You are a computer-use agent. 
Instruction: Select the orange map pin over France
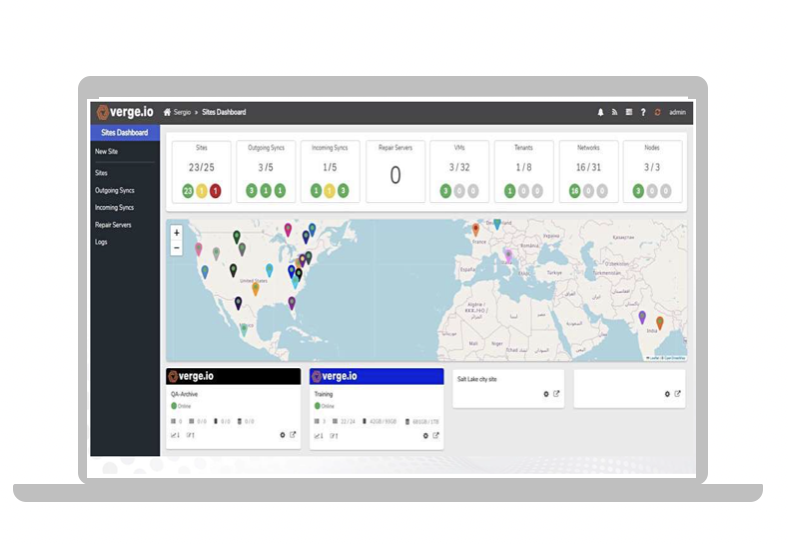point(476,229)
